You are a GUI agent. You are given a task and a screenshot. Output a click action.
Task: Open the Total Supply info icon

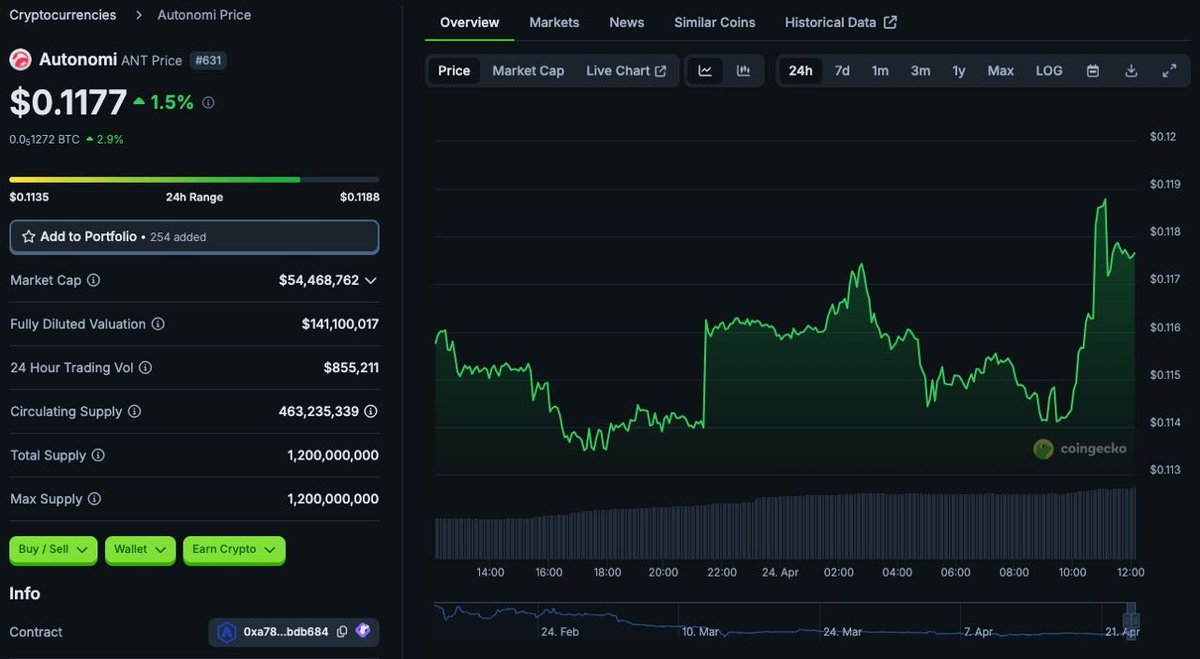tap(98, 455)
